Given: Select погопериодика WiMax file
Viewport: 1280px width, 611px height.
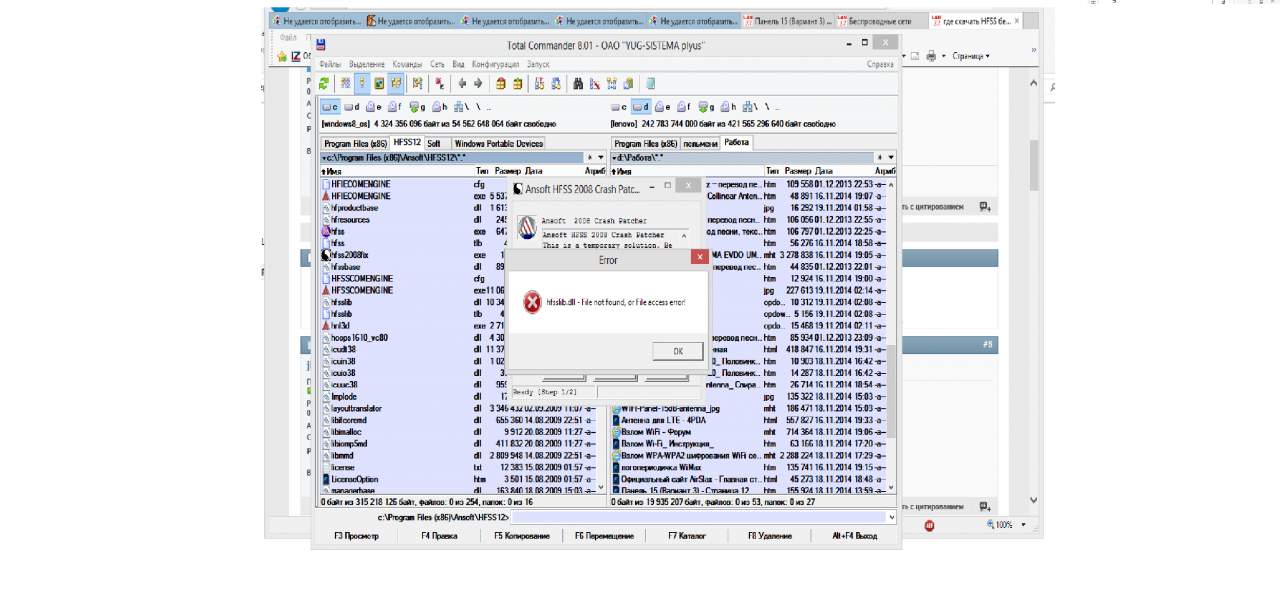Looking at the screenshot, I should point(749,467).
